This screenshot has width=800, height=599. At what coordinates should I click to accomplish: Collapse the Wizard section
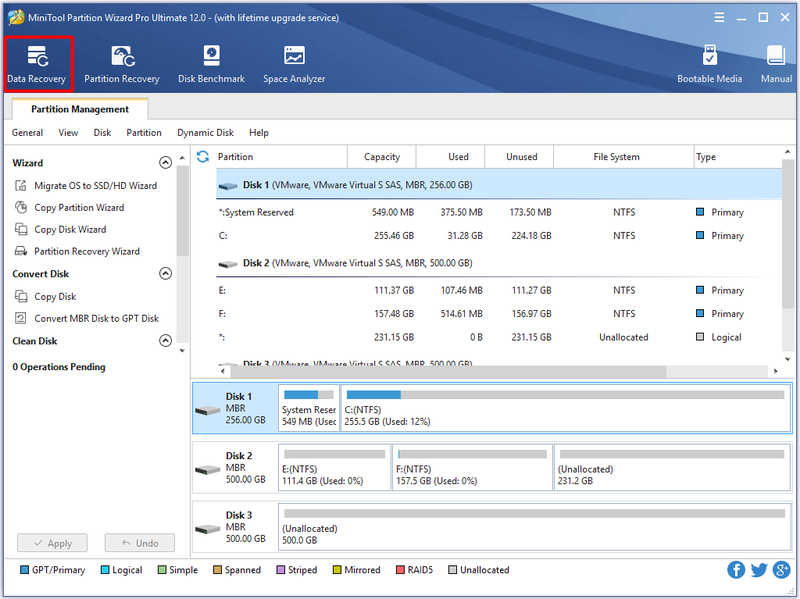(165, 163)
